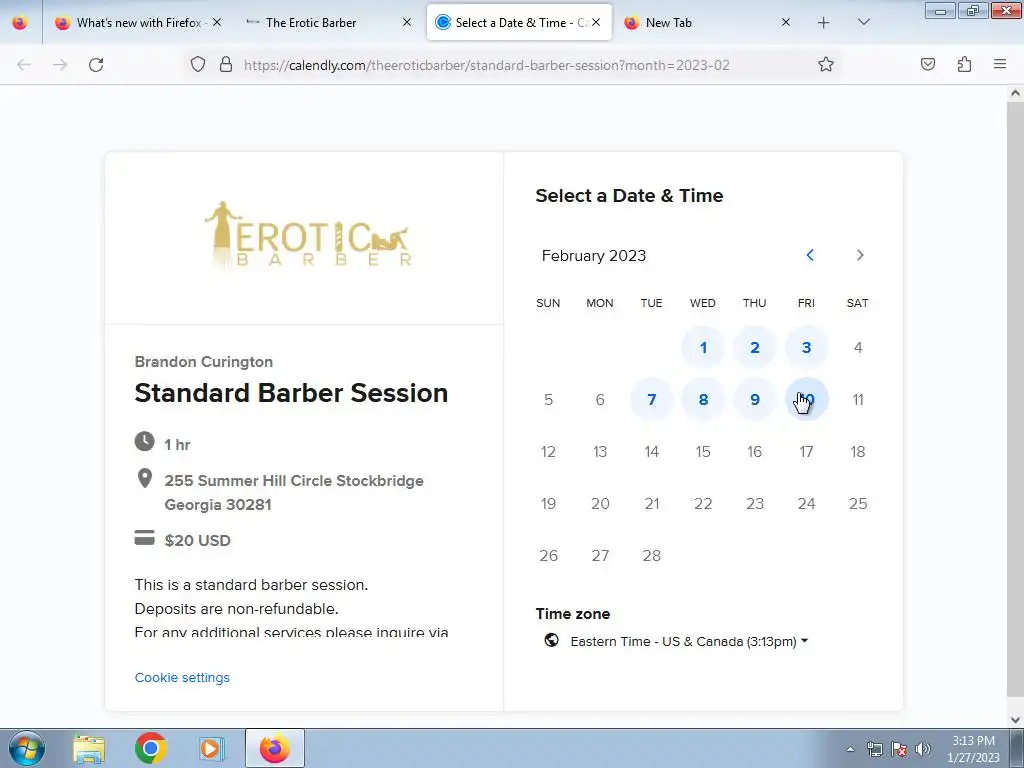Open a new tab with plus button
This screenshot has height=768, width=1024.
click(824, 23)
